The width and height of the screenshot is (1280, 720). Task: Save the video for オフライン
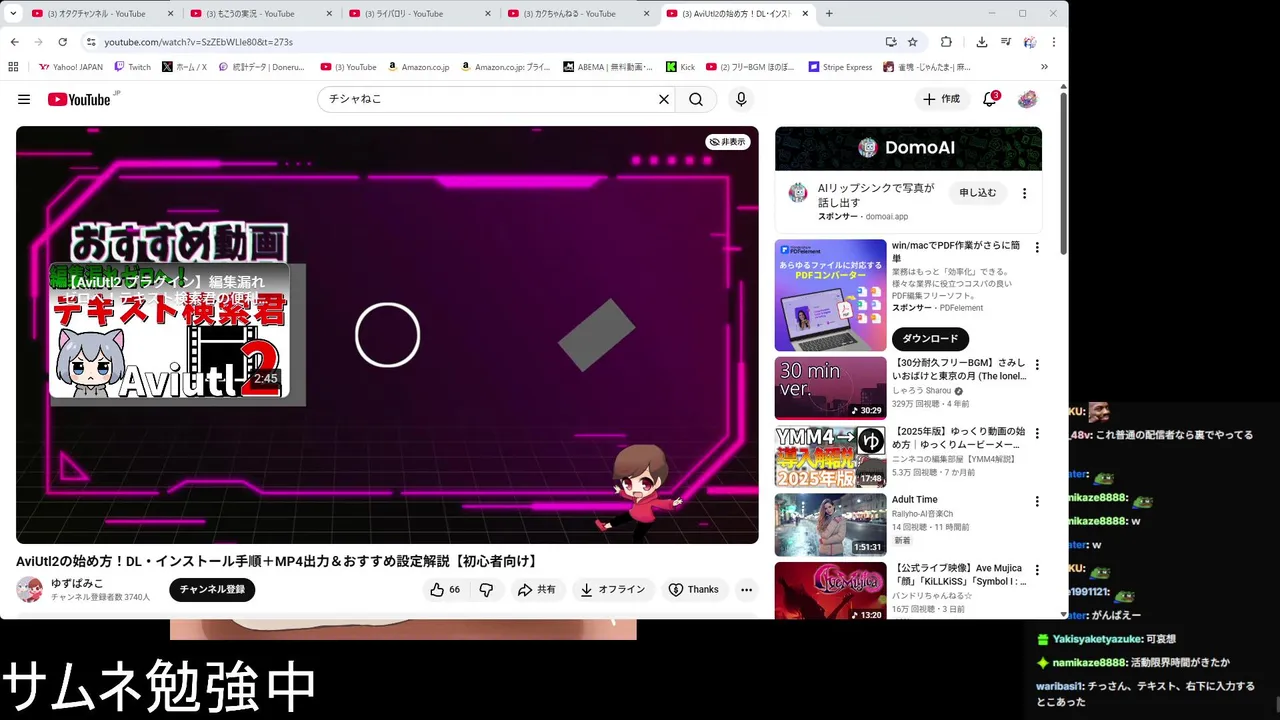click(613, 590)
